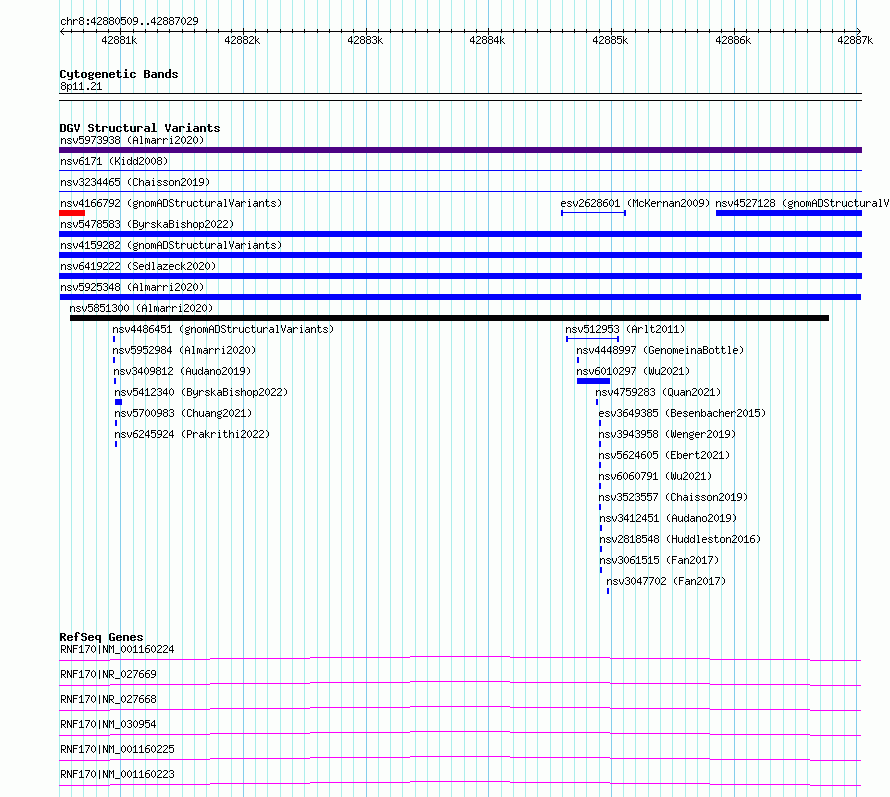Open nsv5925348 (Almarri2020) label
The height and width of the screenshot is (797, 890).
[132, 287]
